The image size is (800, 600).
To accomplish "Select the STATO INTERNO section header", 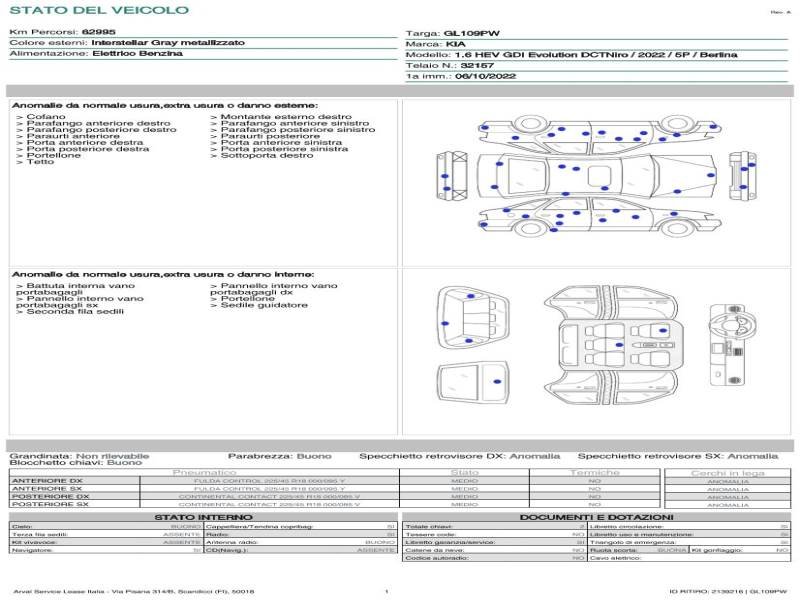I will (x=203, y=517).
